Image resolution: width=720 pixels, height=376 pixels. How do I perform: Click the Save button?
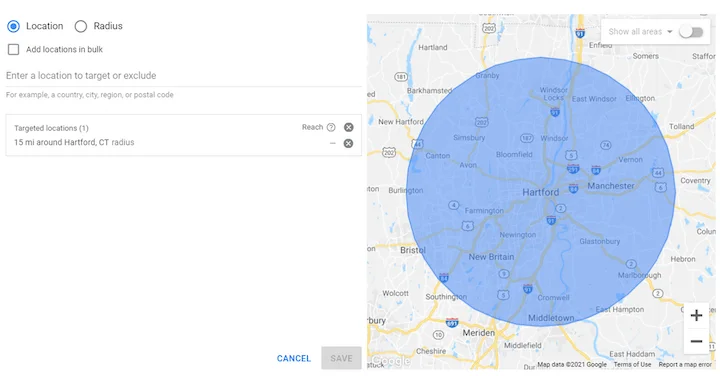341,358
